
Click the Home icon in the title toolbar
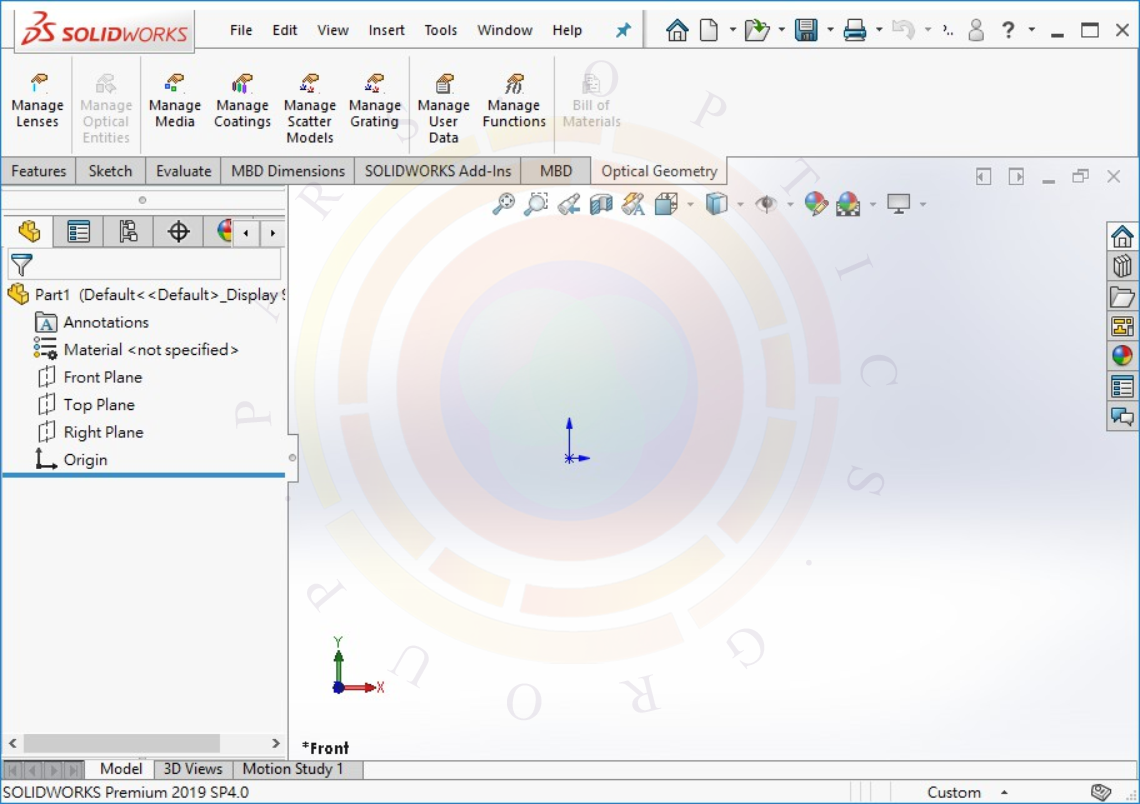[677, 30]
